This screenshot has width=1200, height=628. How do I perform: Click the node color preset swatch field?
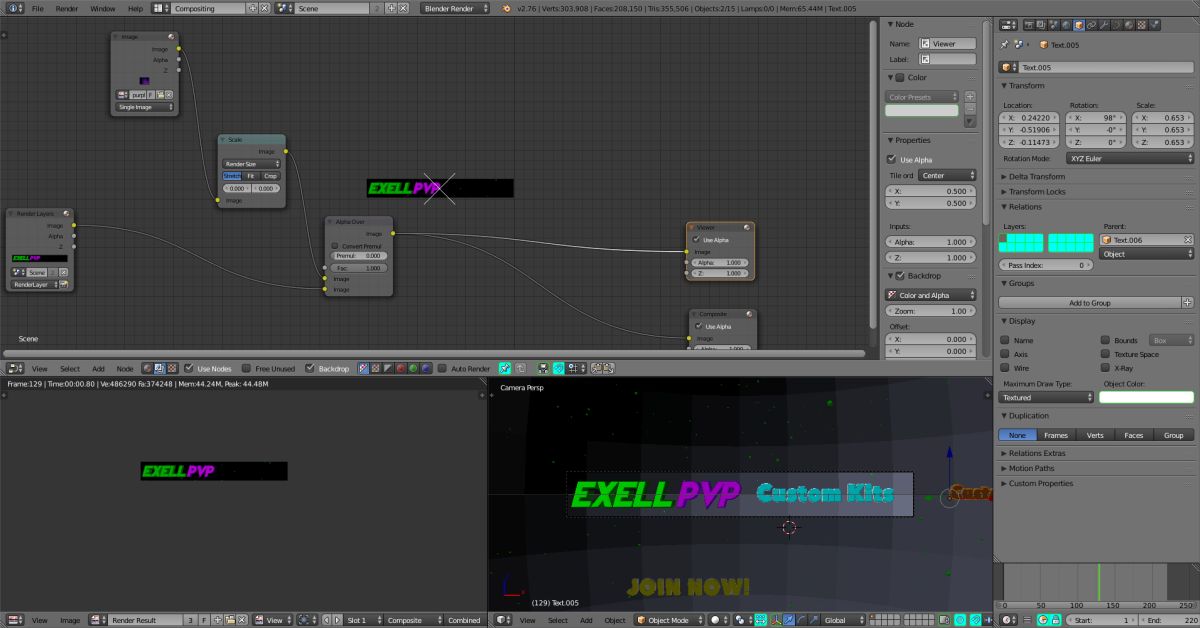[x=921, y=111]
